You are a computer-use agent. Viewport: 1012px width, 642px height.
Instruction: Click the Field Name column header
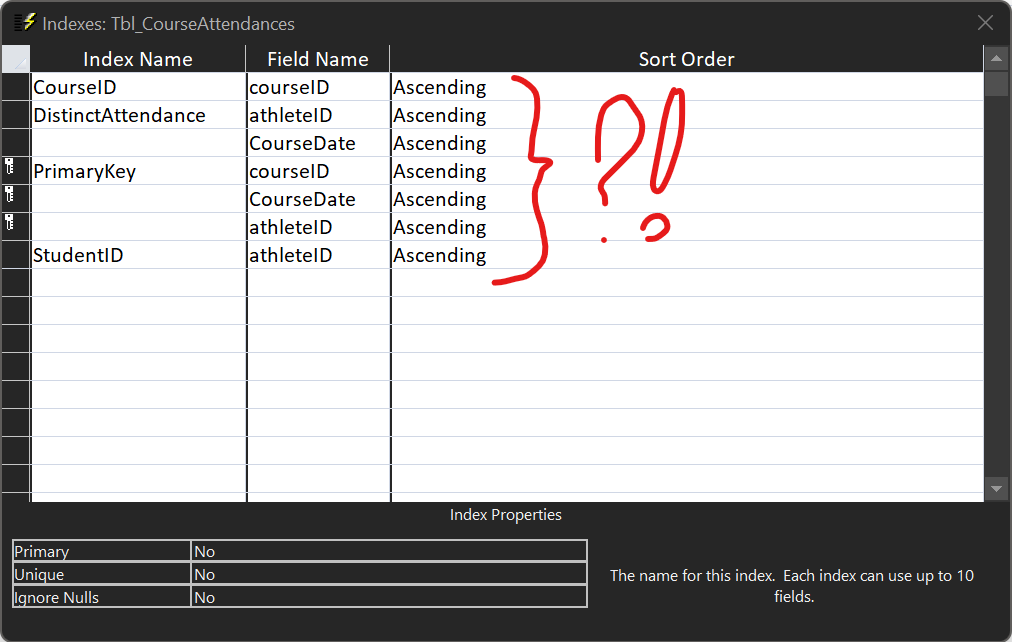point(318,59)
